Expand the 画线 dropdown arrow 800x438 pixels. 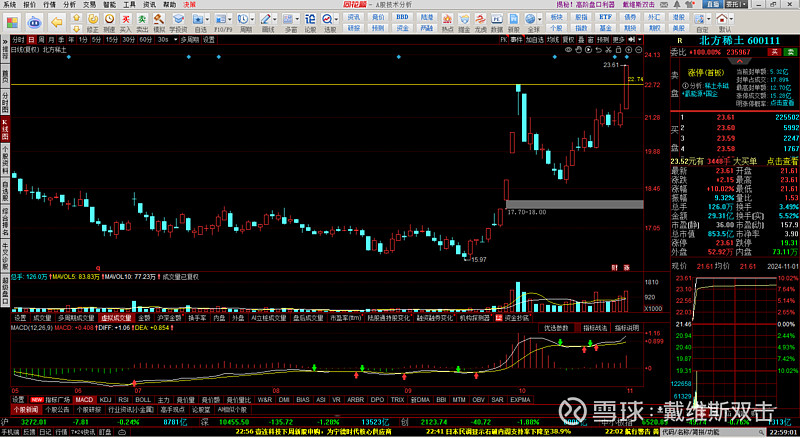274,19
